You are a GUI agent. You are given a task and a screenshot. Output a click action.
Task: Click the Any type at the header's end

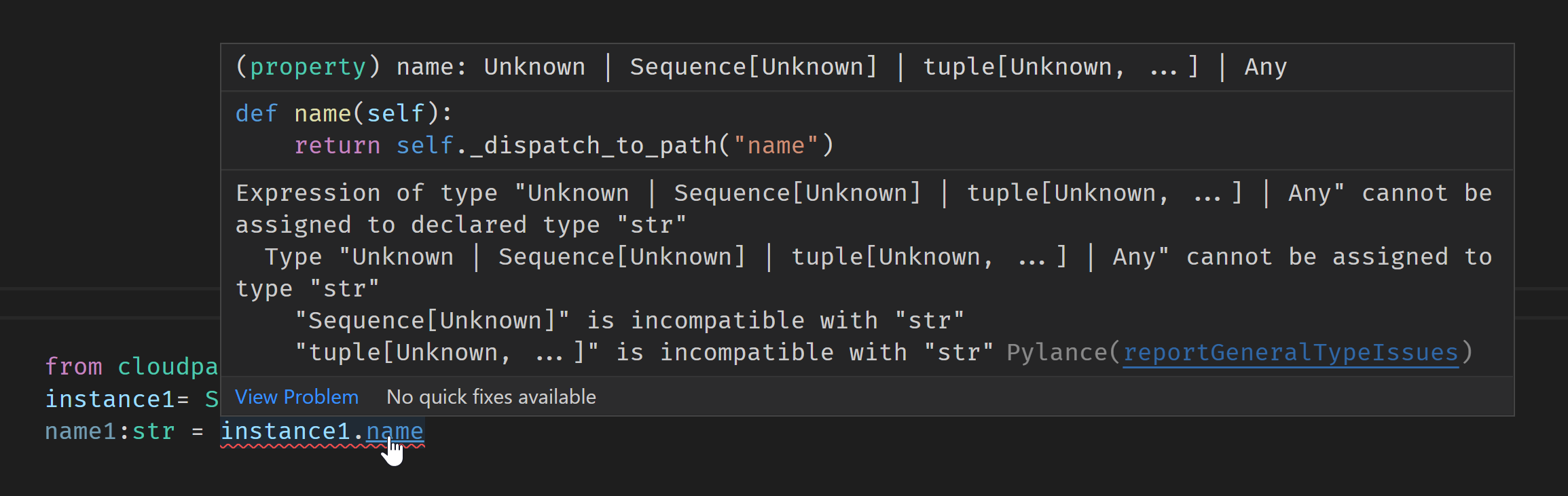pyautogui.click(x=1264, y=66)
